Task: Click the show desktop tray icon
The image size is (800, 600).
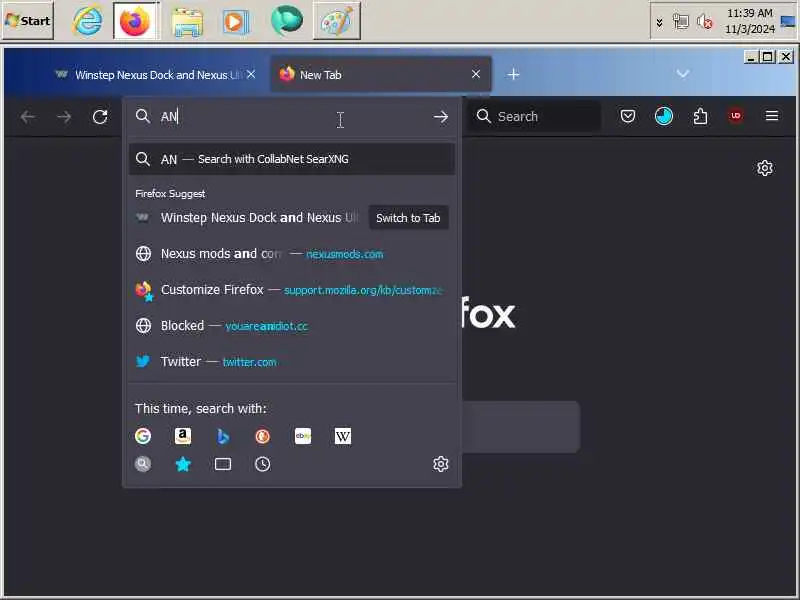Action: point(788,21)
